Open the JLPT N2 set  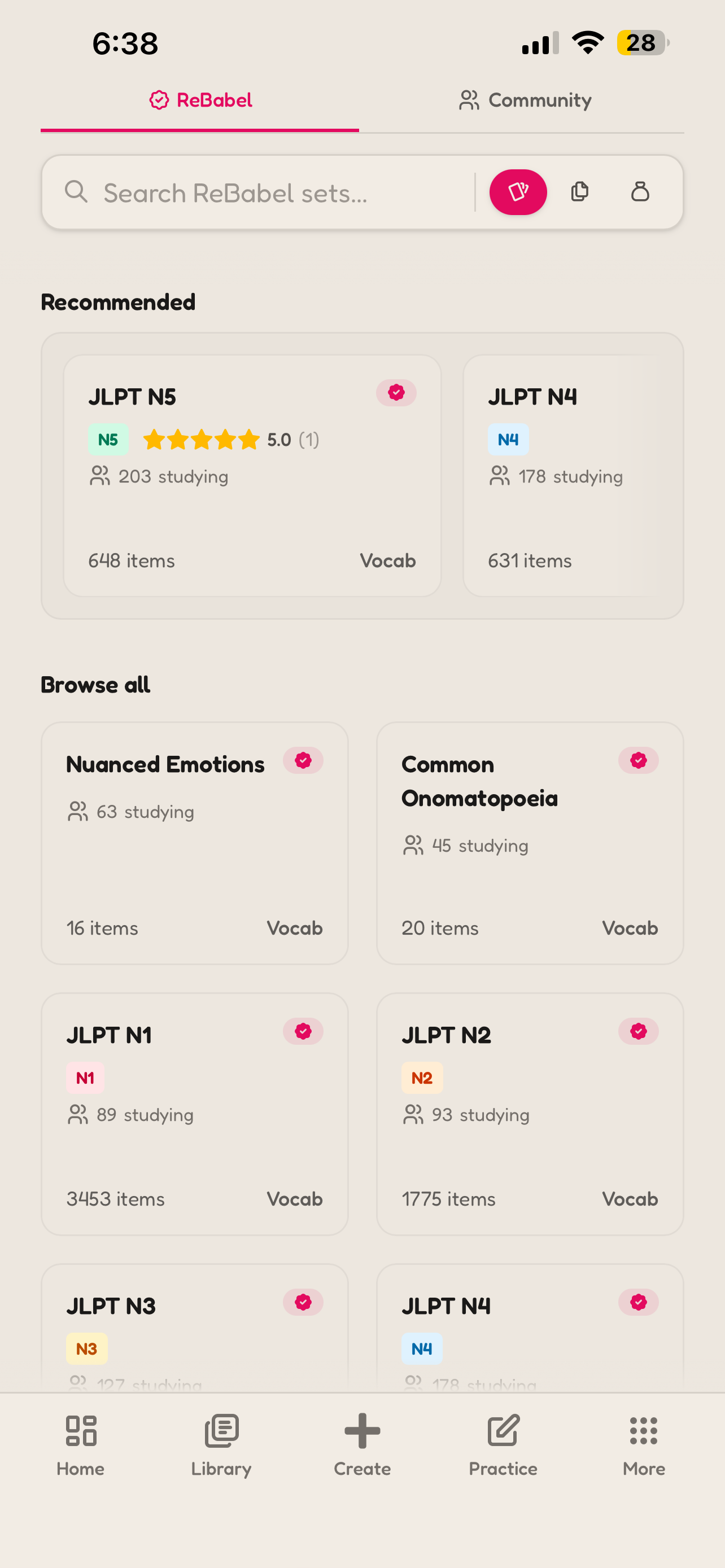pos(530,1114)
